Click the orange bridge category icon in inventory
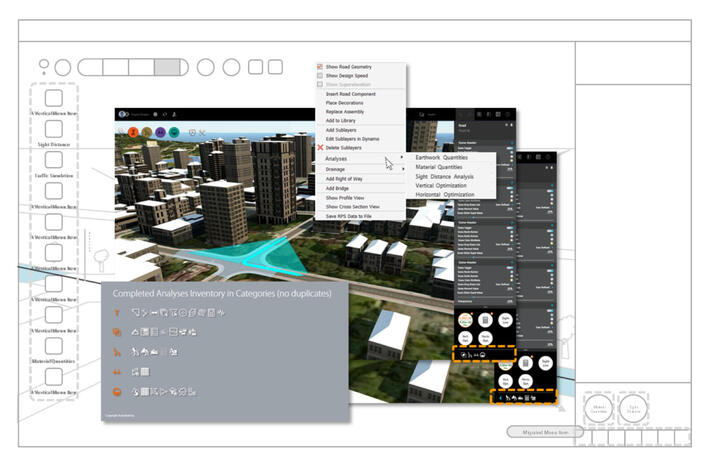The width and height of the screenshot is (709, 465). [x=117, y=370]
